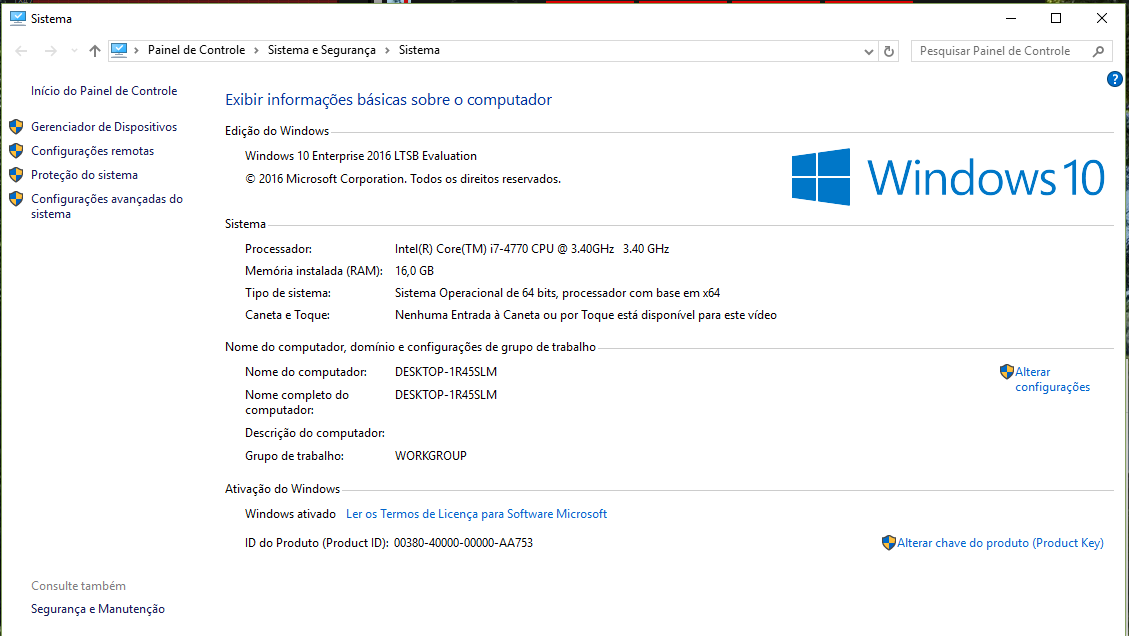Click the WORKGROUP value
This screenshot has height=636, width=1129.
tap(431, 456)
